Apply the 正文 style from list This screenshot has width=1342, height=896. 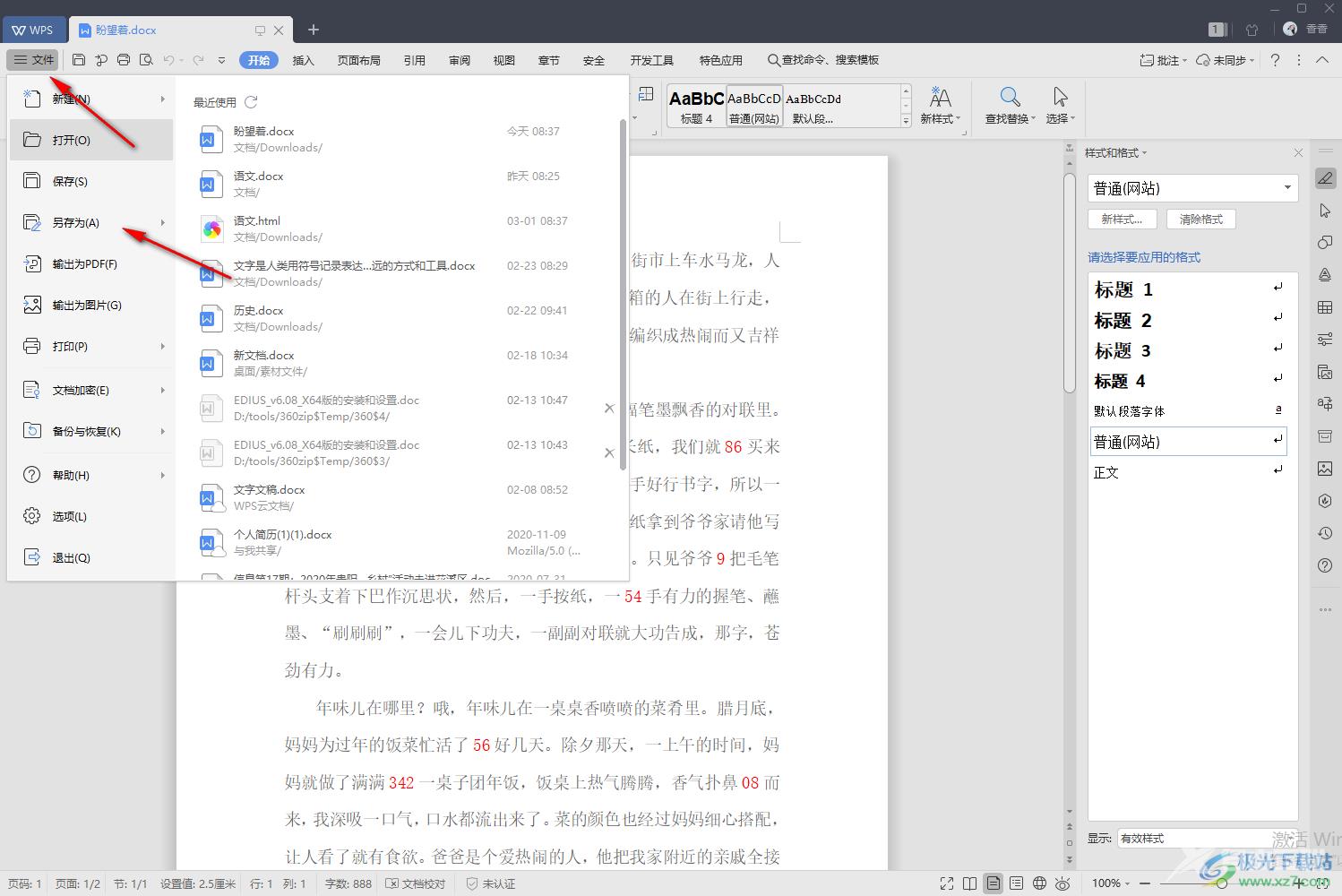click(x=1189, y=472)
